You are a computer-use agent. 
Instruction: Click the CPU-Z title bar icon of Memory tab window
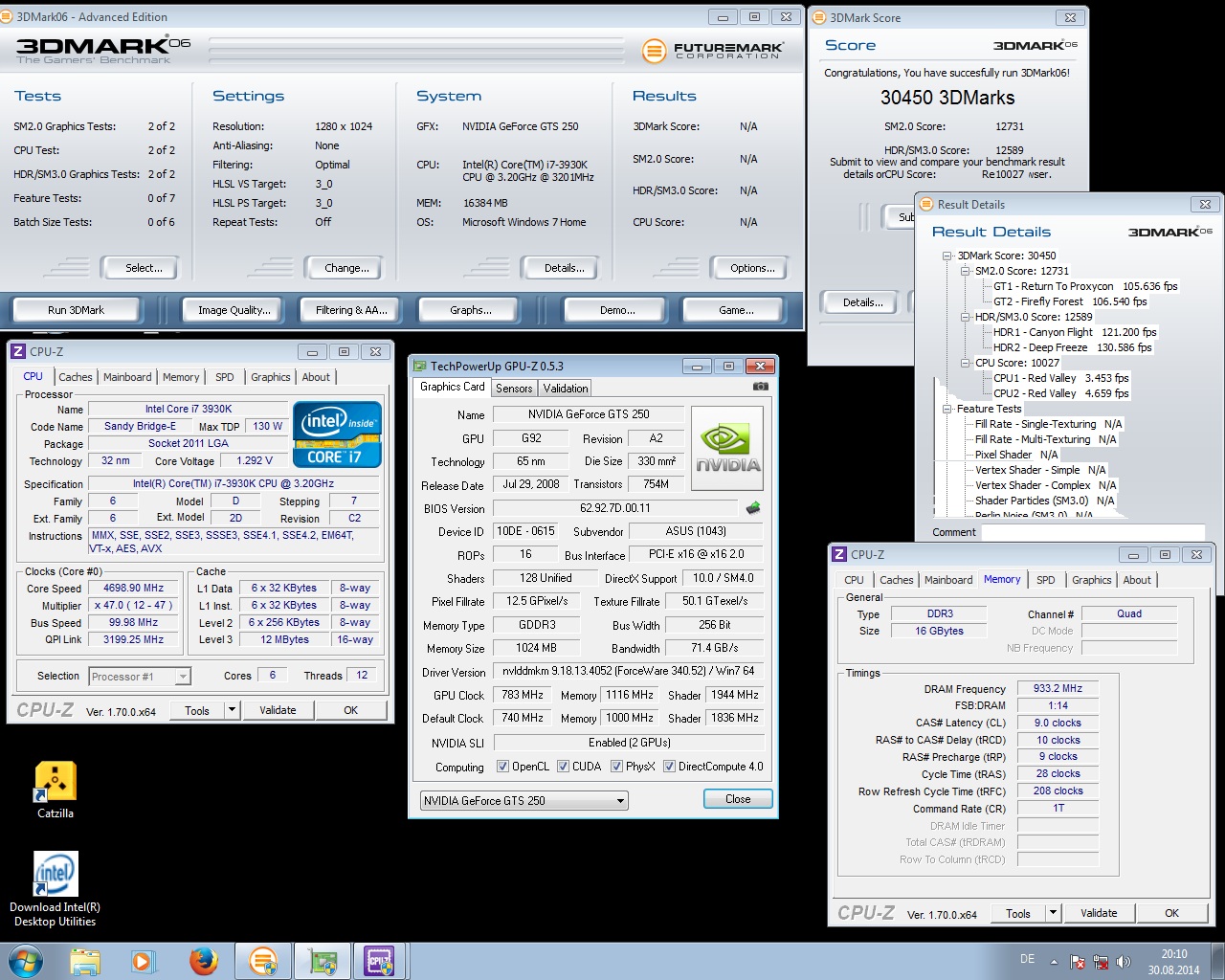point(839,554)
